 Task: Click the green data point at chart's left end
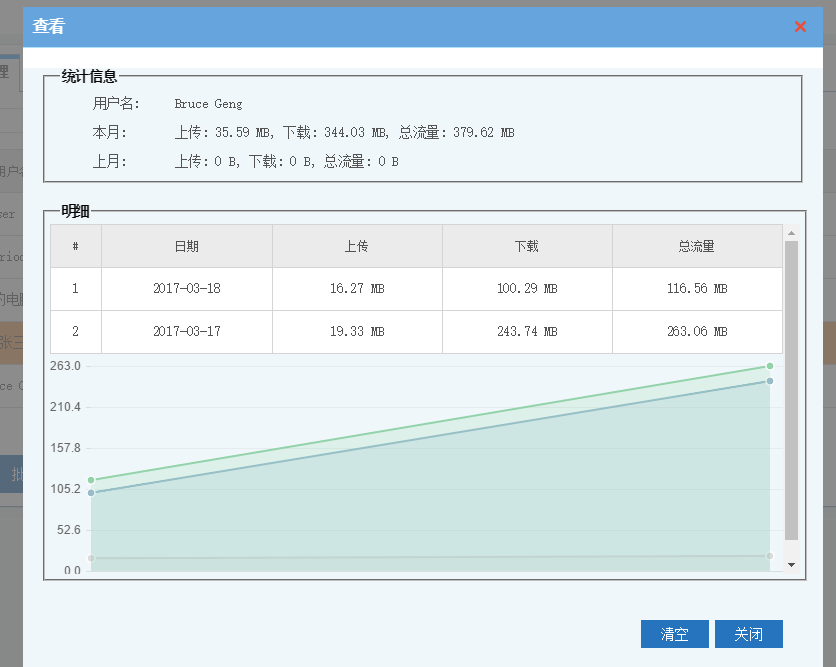pos(91,480)
